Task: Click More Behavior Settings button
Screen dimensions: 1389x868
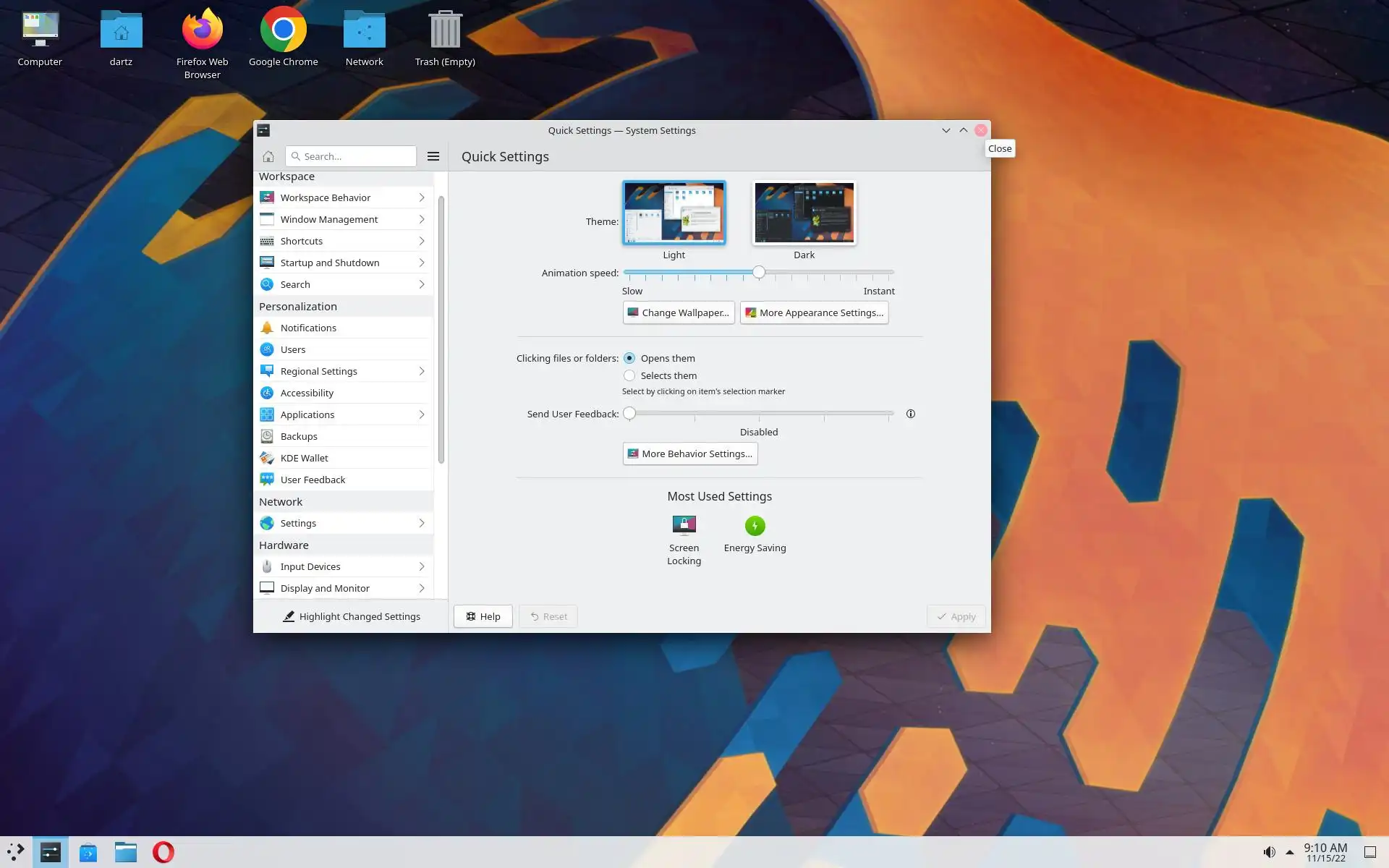Action: 689,454
